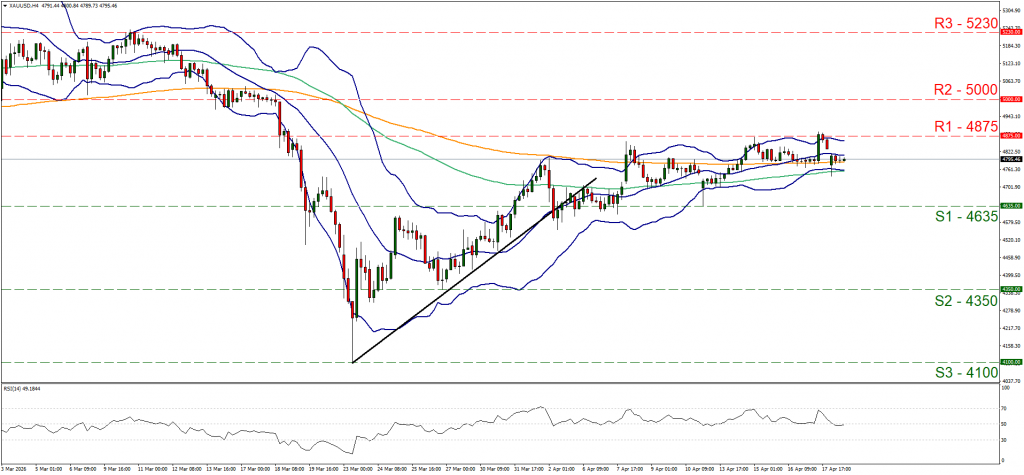
Task: Click the XAUUSD,H4 symbol title text
Action: point(25,5)
